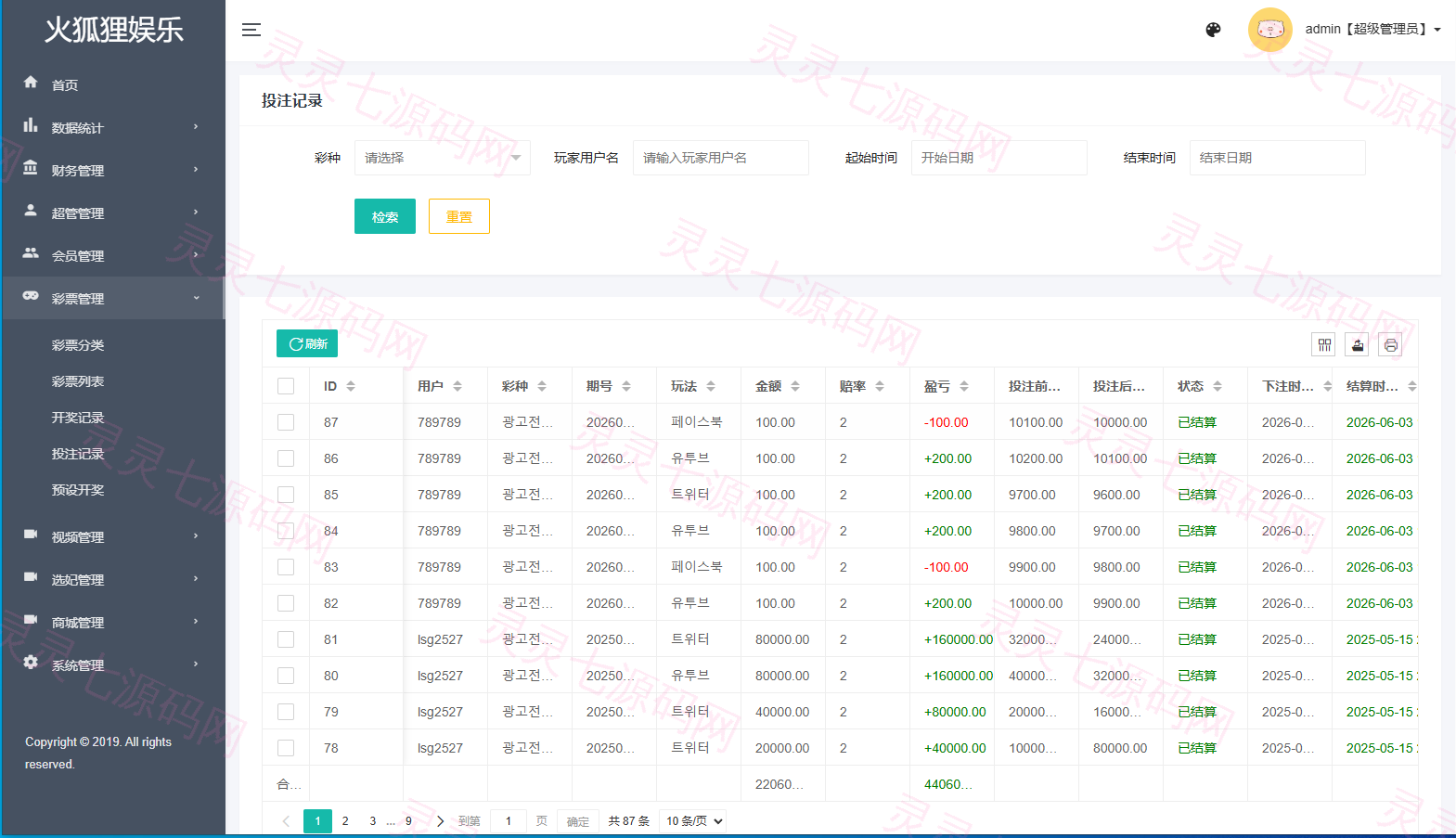Expand the 会员管理 sidebar menu
Image resolution: width=1456 pixels, height=838 pixels.
click(113, 255)
